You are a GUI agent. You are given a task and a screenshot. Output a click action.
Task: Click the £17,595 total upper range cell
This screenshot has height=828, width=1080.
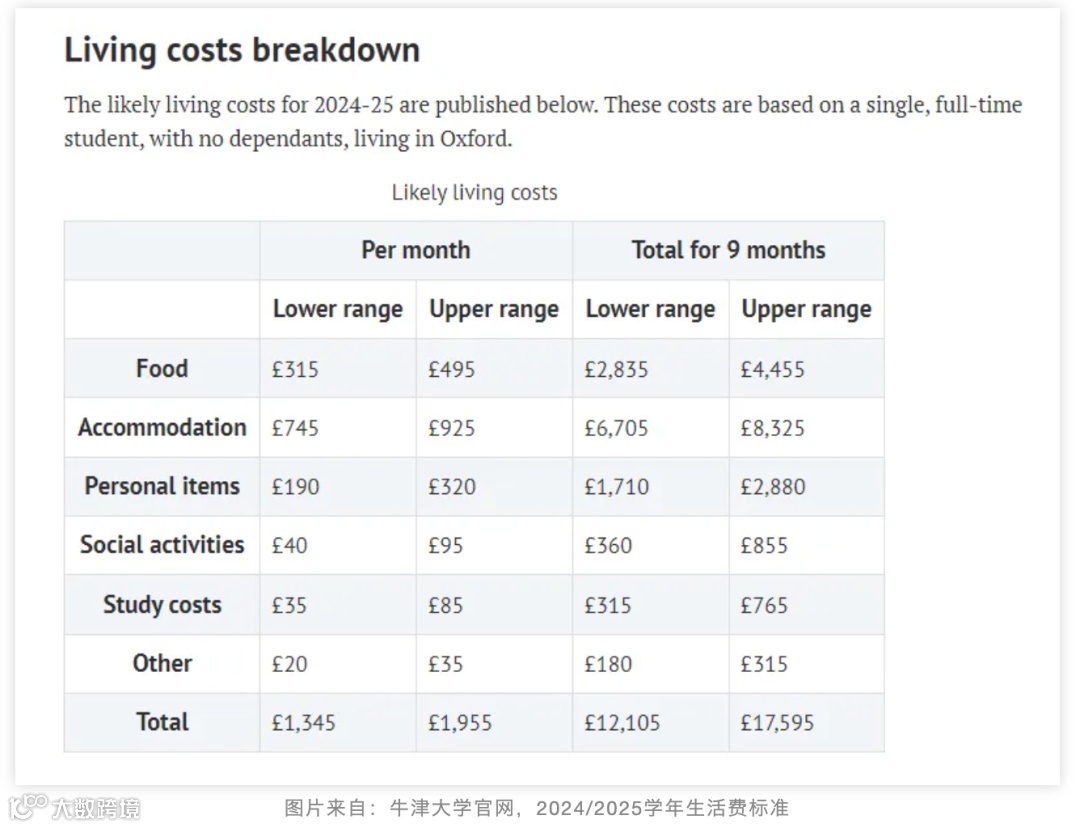click(777, 723)
